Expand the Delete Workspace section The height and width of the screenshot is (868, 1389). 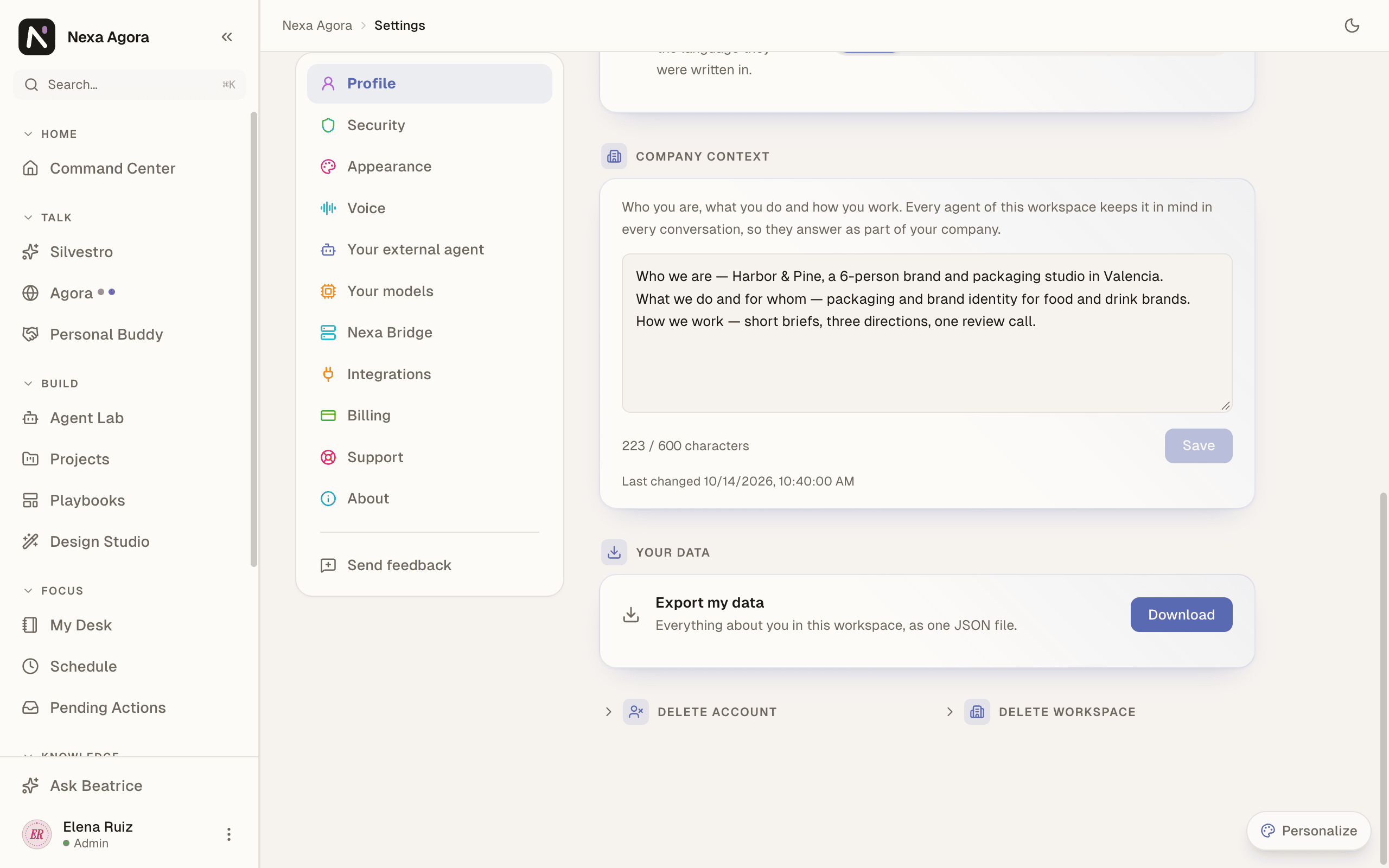pyautogui.click(x=1040, y=712)
